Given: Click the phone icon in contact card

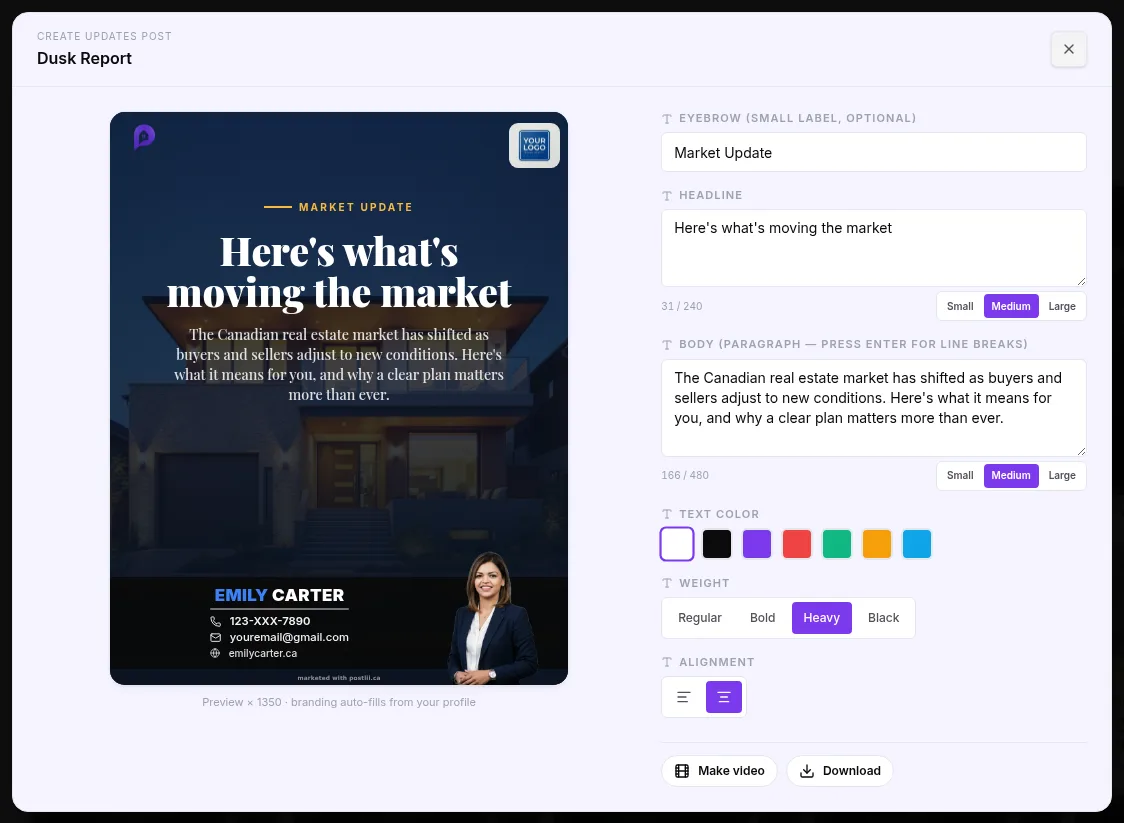Looking at the screenshot, I should 215,622.
